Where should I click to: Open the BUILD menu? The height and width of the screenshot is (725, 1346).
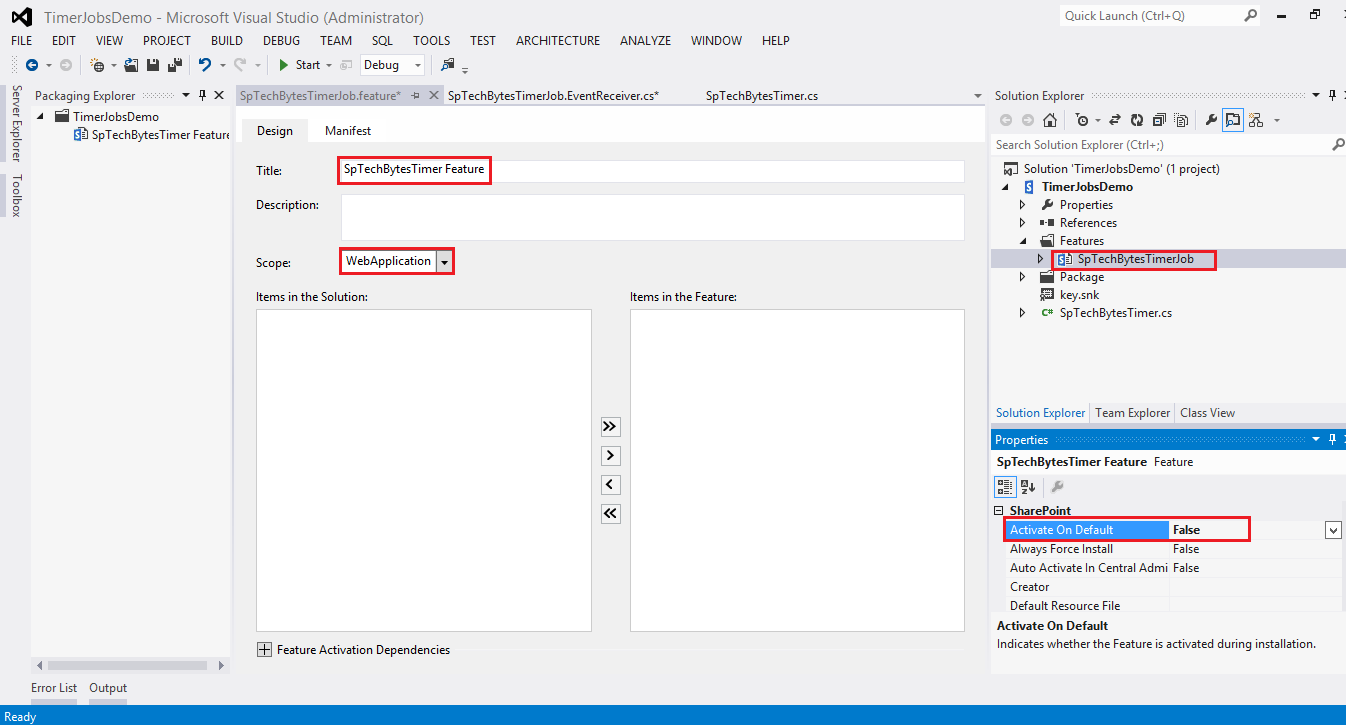point(226,41)
